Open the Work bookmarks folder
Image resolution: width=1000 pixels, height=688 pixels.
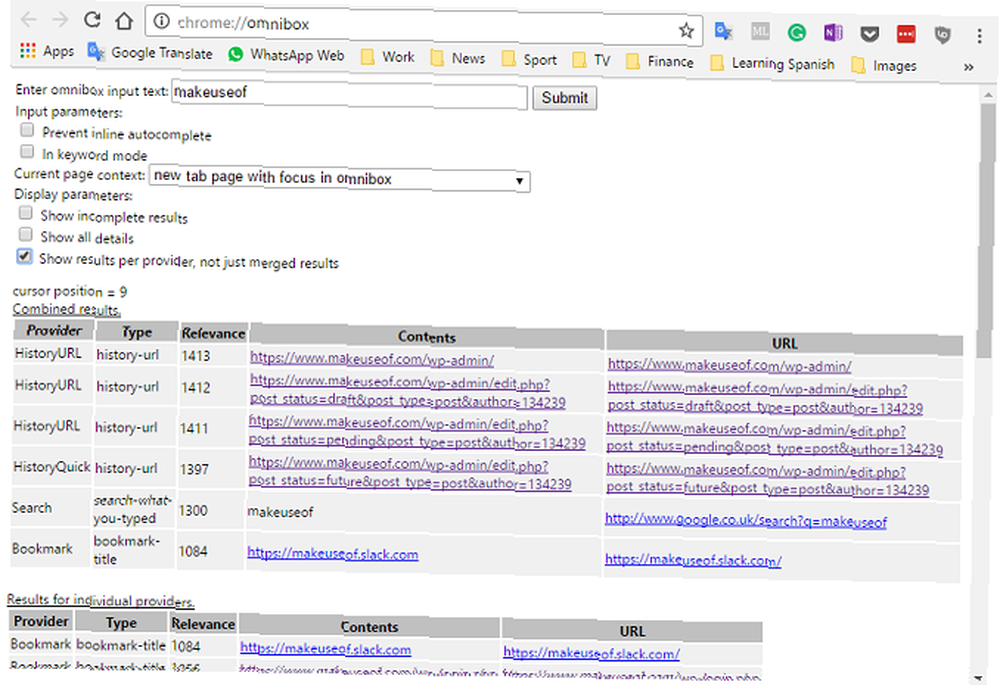[388, 57]
